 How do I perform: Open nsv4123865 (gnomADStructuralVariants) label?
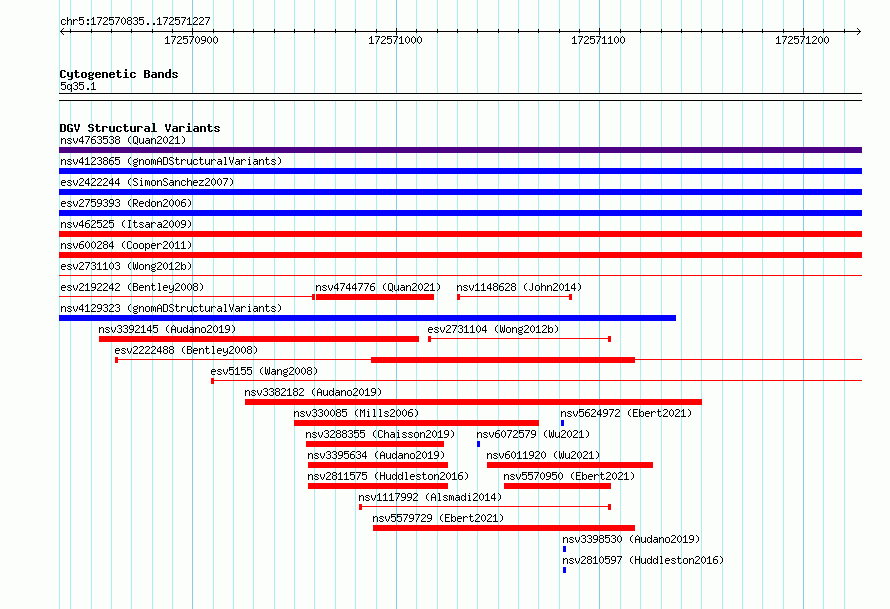point(171,161)
